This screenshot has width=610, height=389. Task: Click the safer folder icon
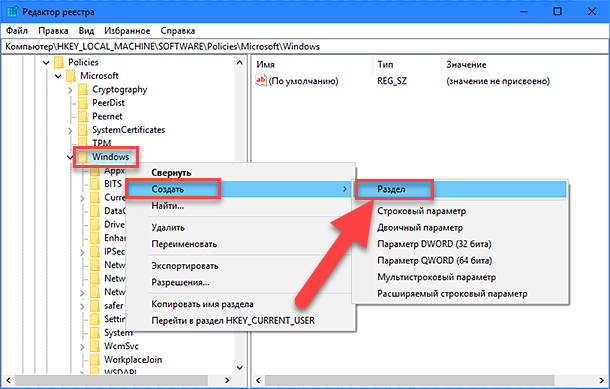coord(95,305)
